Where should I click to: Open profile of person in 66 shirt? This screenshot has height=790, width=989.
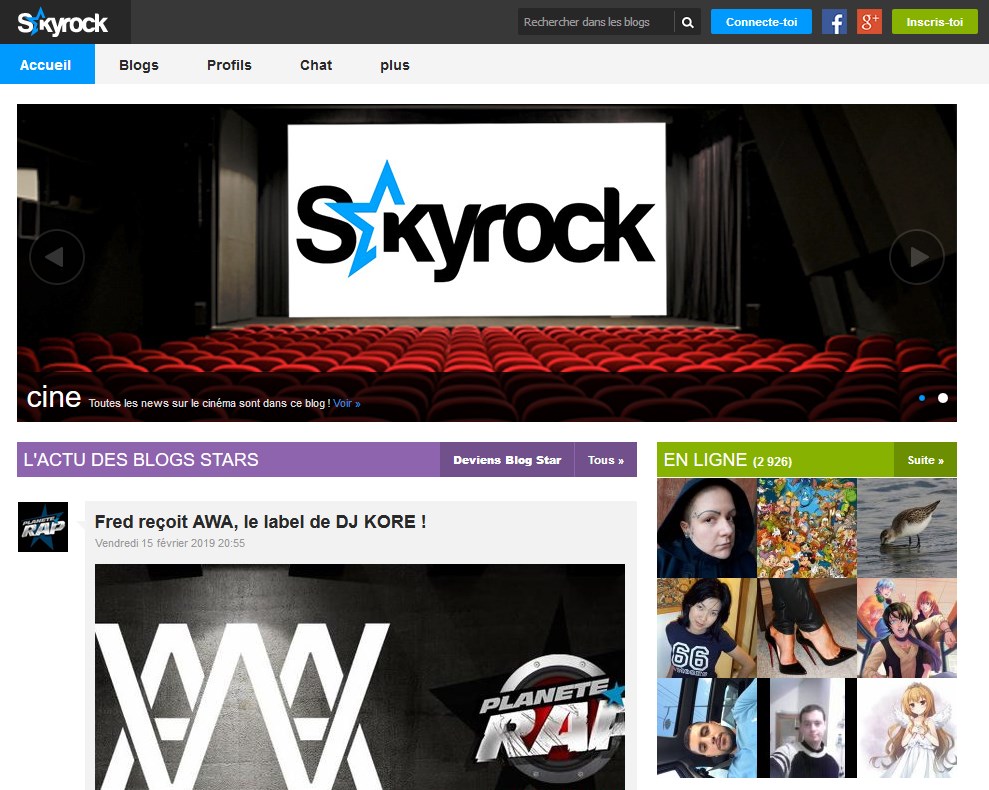706,628
